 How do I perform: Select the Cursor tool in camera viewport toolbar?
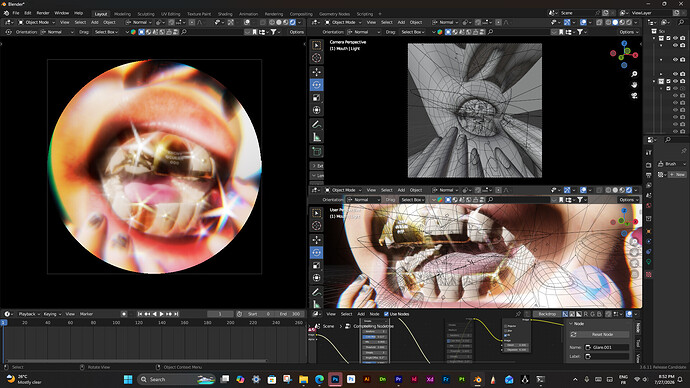click(x=316, y=58)
